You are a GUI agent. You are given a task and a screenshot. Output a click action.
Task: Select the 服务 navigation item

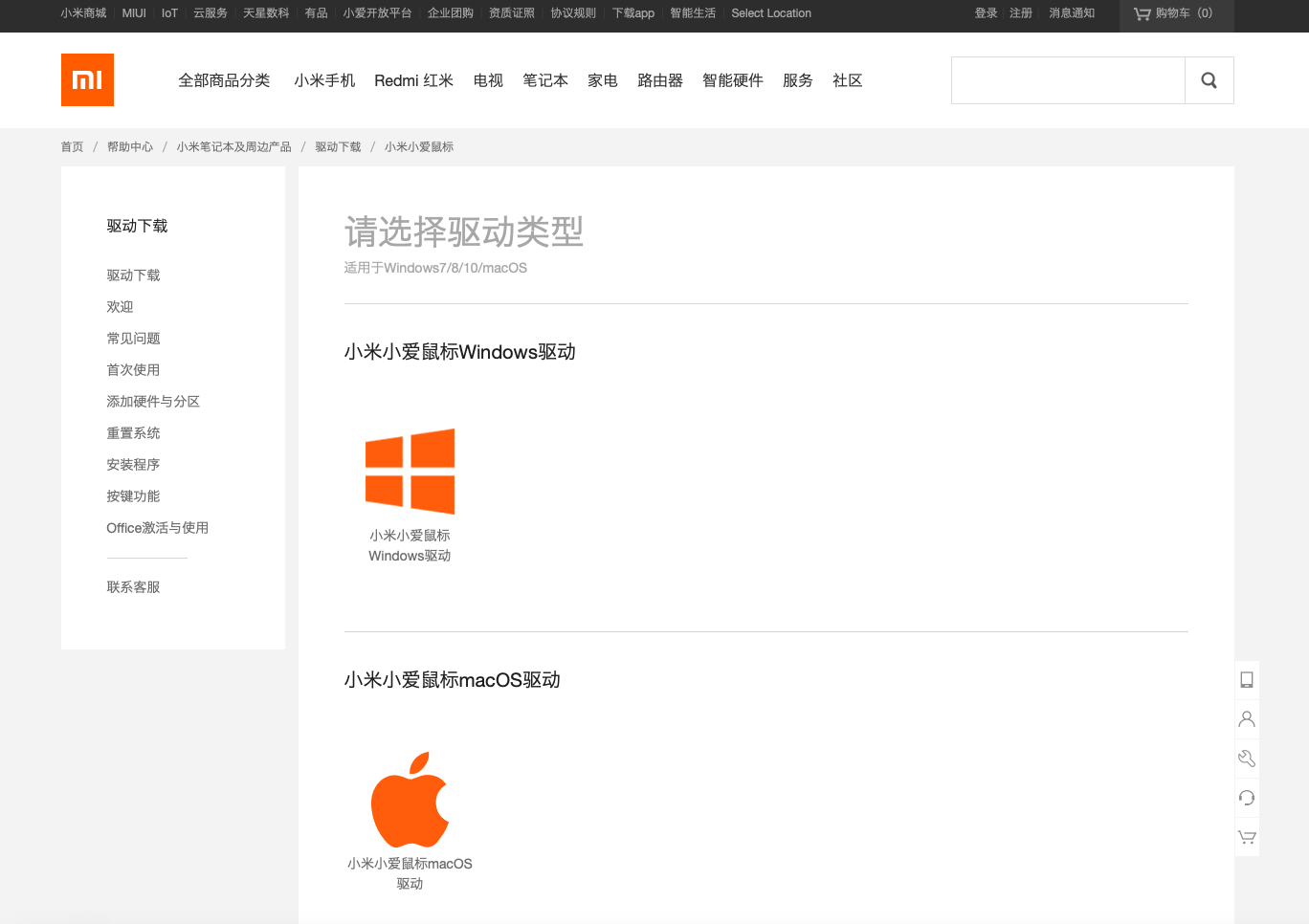[x=797, y=80]
